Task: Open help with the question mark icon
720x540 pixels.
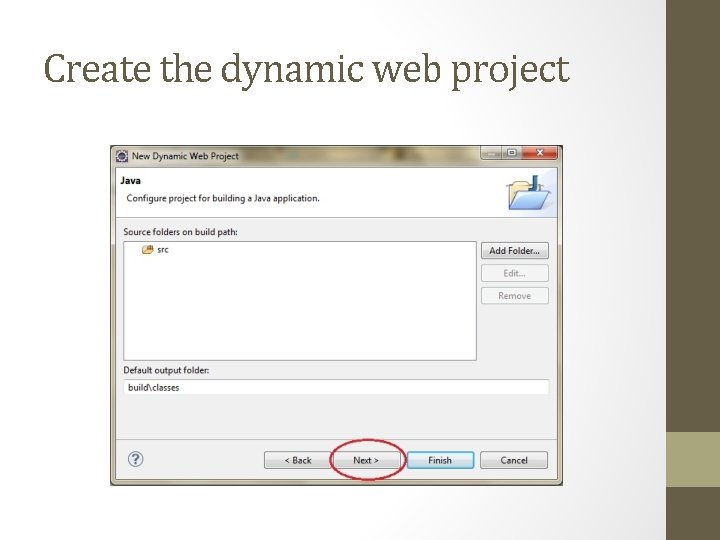Action: (135, 459)
